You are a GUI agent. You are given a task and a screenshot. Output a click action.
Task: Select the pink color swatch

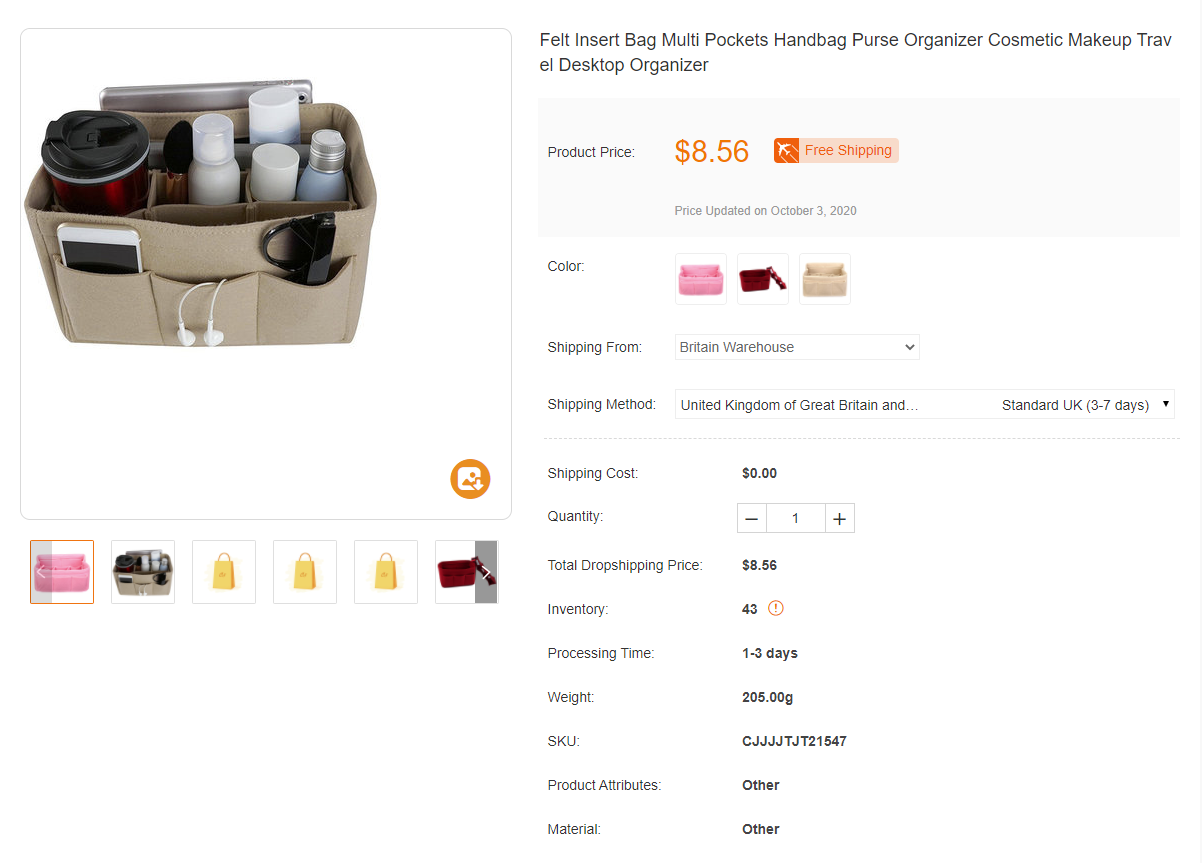click(x=701, y=279)
